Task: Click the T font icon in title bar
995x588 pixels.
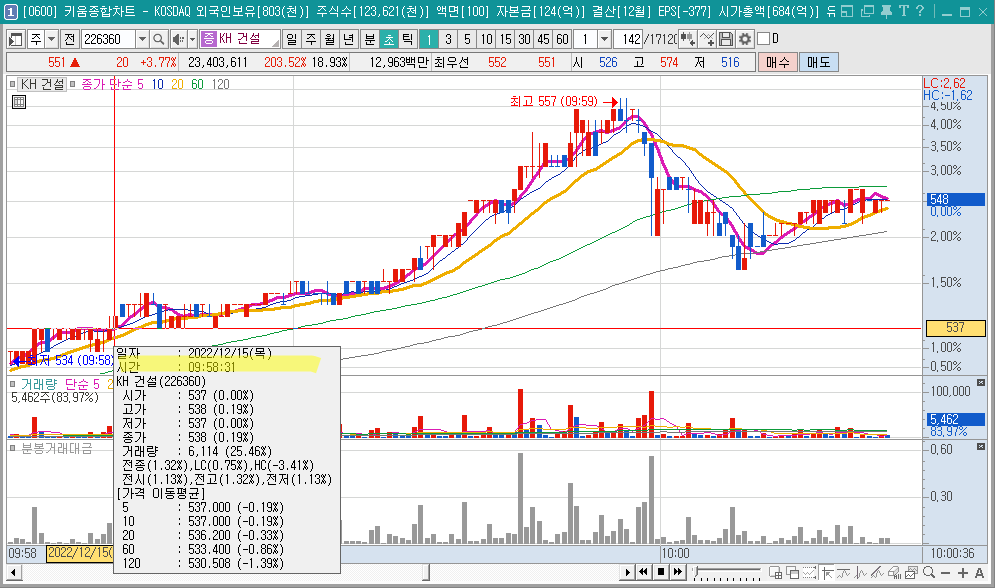Action: (904, 11)
